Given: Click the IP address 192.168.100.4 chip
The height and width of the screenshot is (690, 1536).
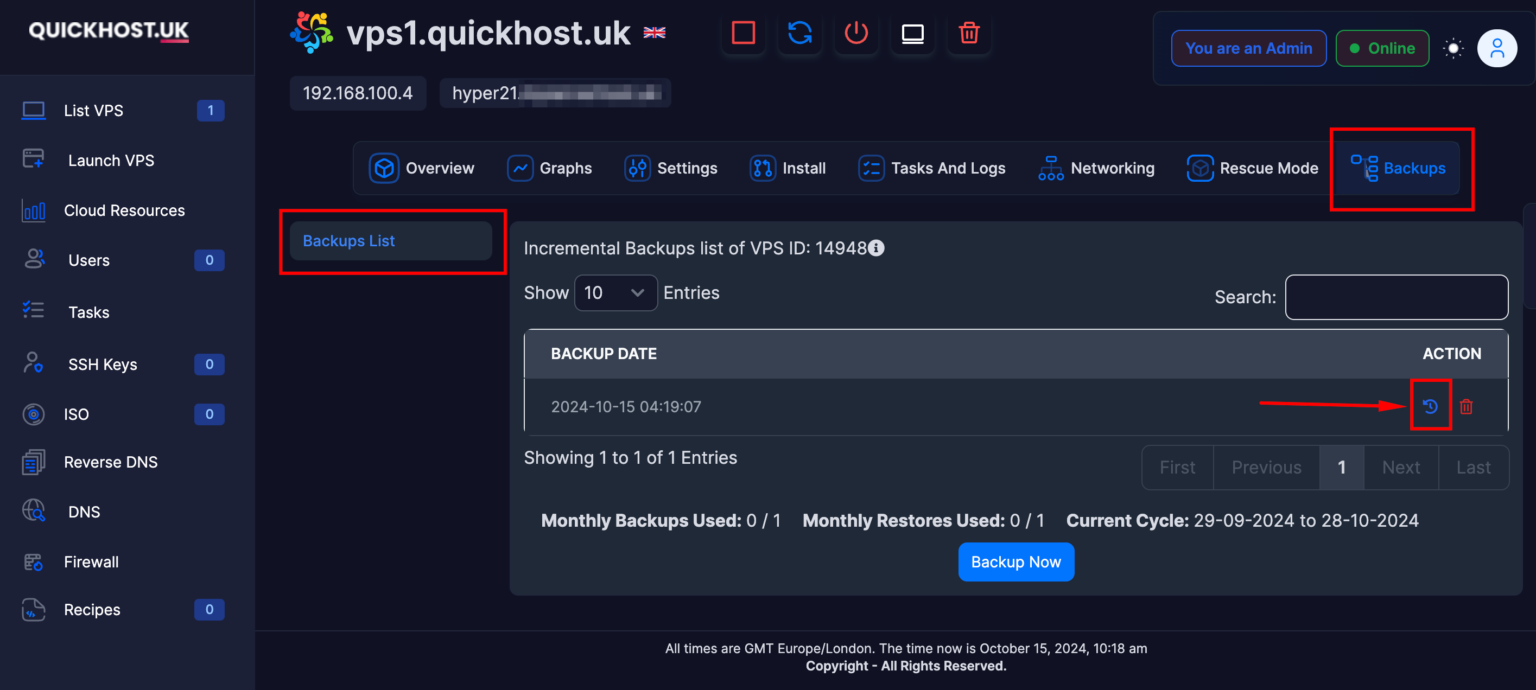Looking at the screenshot, I should pyautogui.click(x=358, y=93).
